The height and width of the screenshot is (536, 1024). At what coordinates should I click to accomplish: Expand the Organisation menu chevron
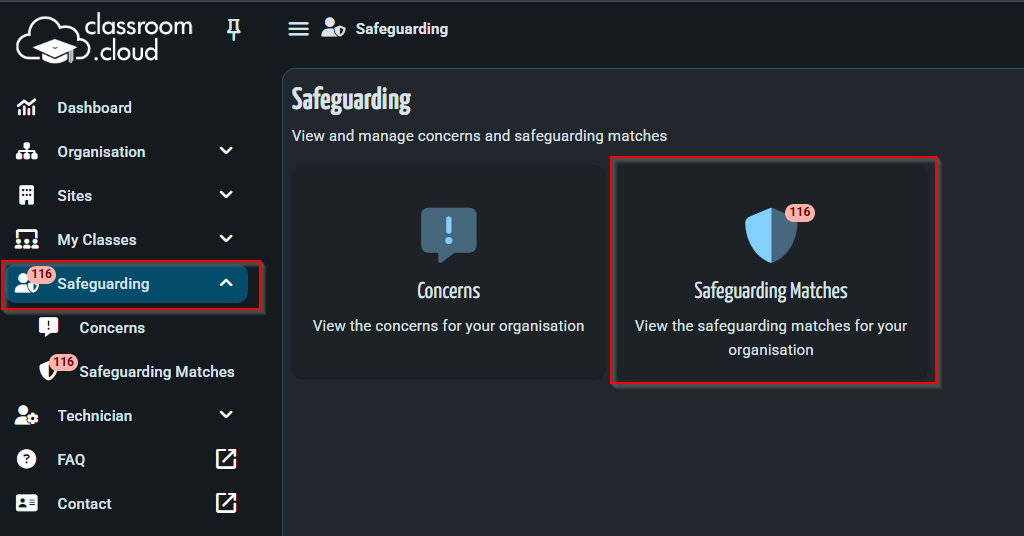click(226, 151)
